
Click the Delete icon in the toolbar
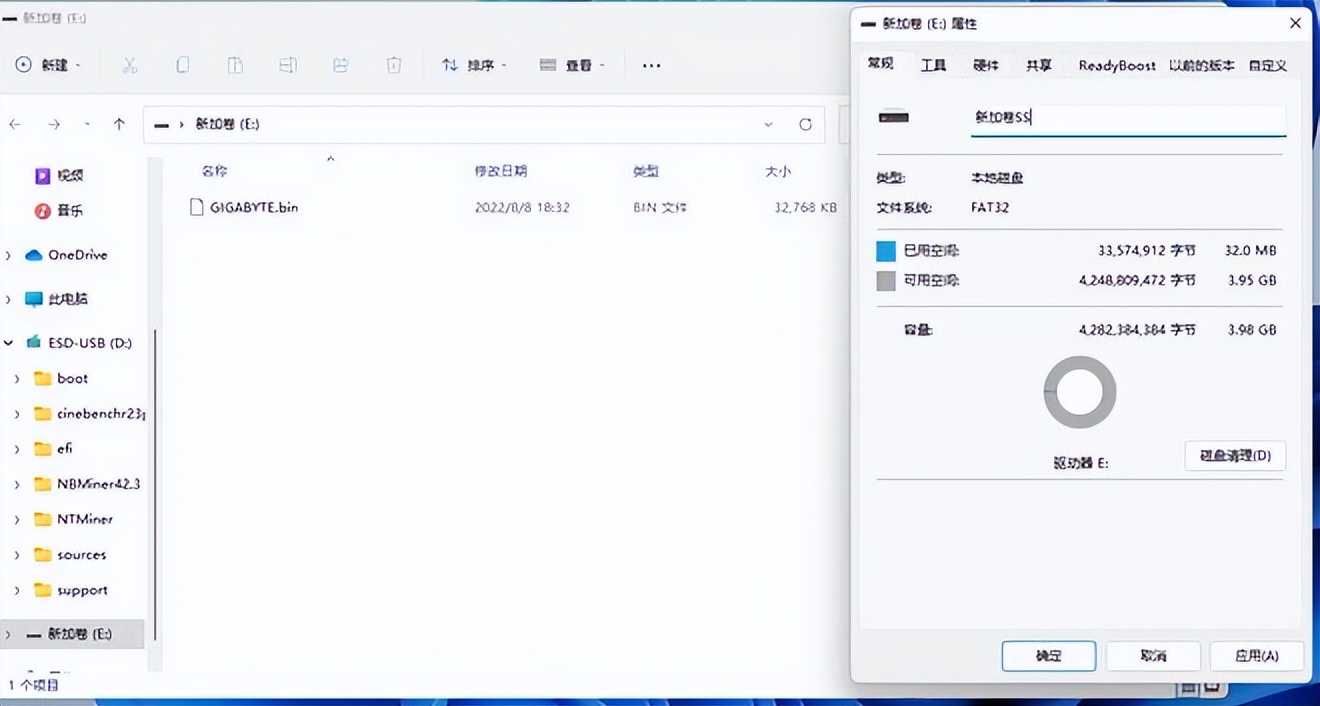[393, 64]
